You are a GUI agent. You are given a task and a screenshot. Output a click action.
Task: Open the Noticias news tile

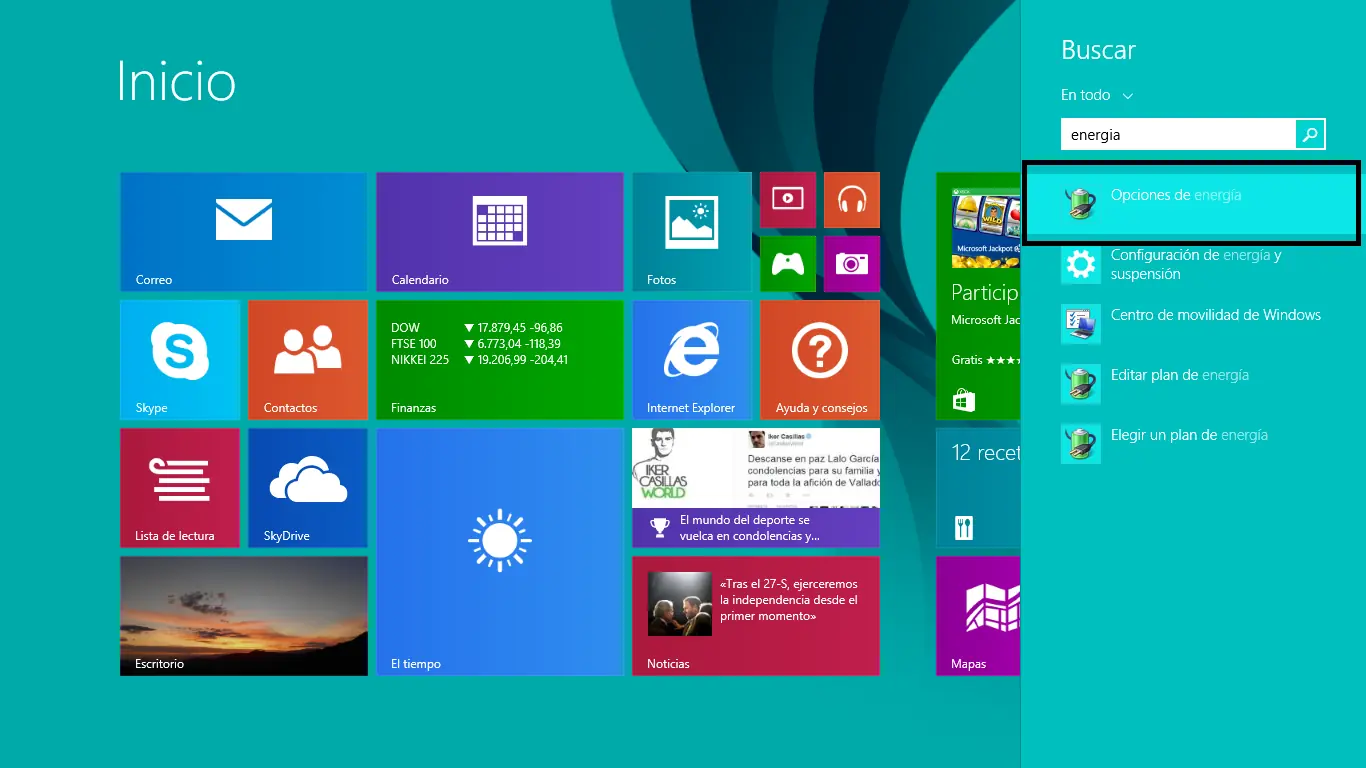756,616
